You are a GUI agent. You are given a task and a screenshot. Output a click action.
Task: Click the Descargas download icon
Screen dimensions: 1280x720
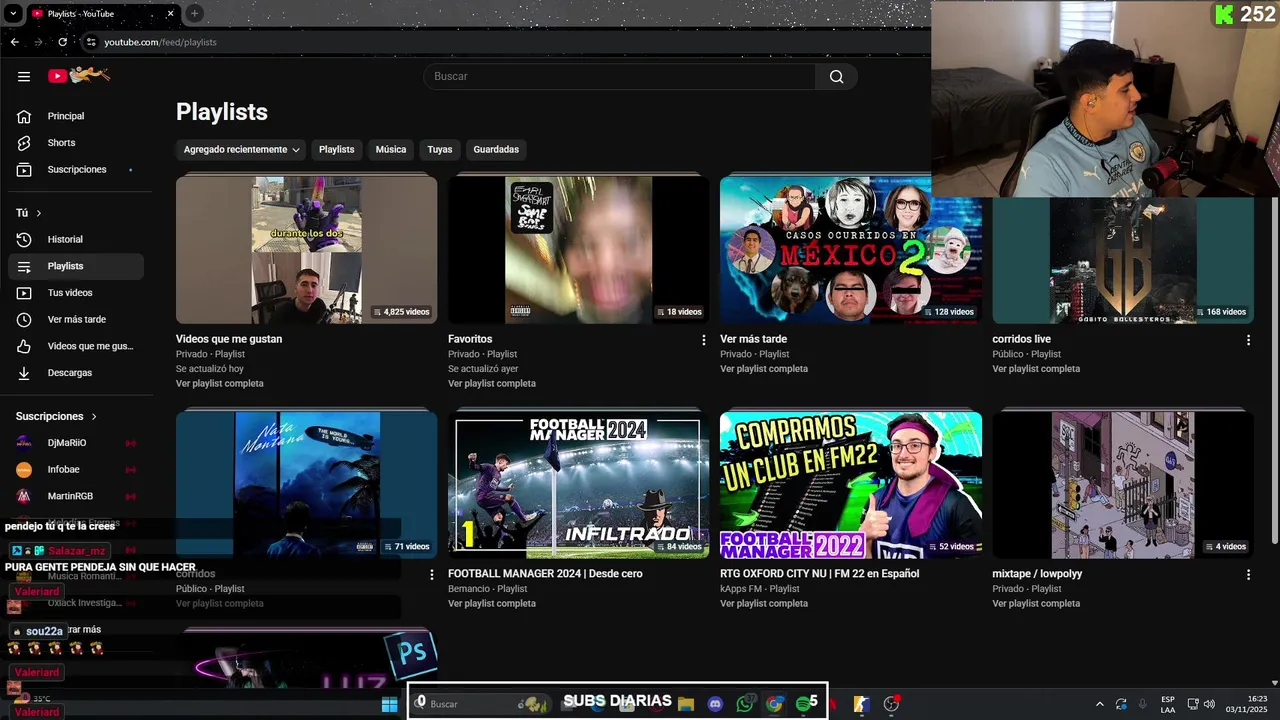(24, 373)
